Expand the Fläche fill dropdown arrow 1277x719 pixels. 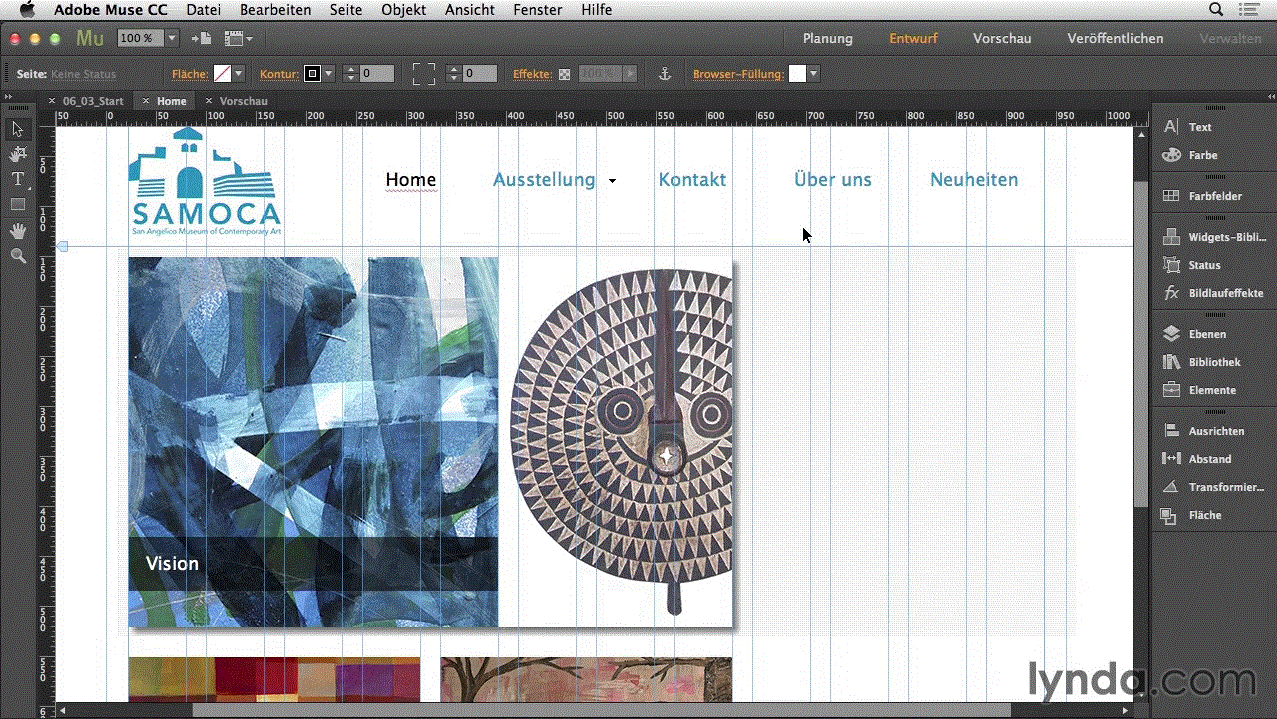[239, 74]
